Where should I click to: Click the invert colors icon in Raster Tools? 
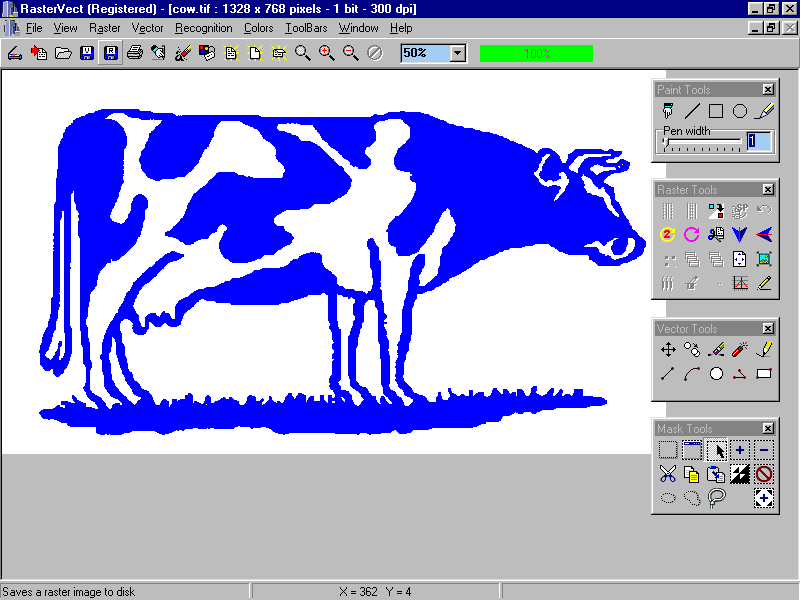point(716,210)
